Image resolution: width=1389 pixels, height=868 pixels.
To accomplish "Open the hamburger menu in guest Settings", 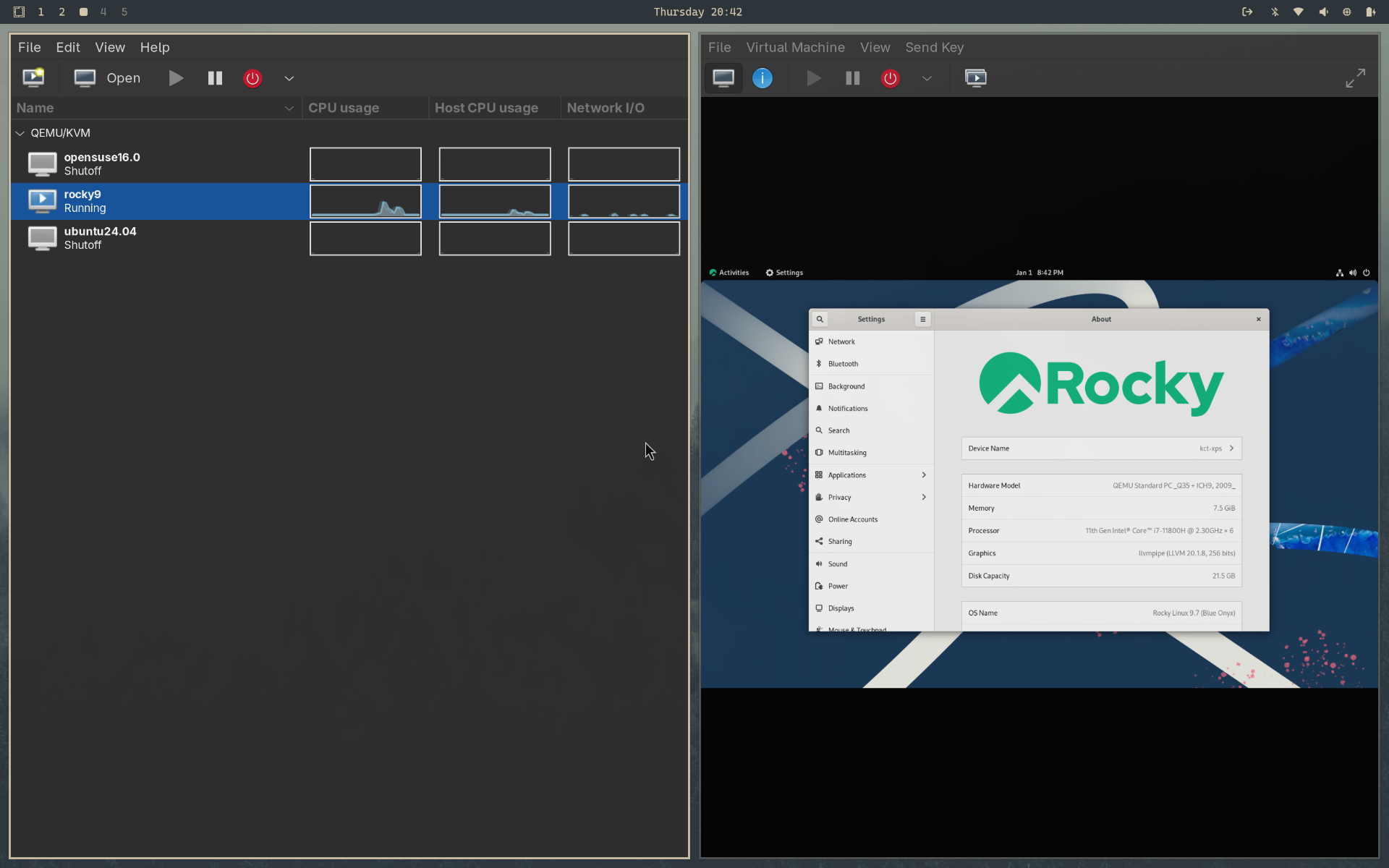I will 922,318.
